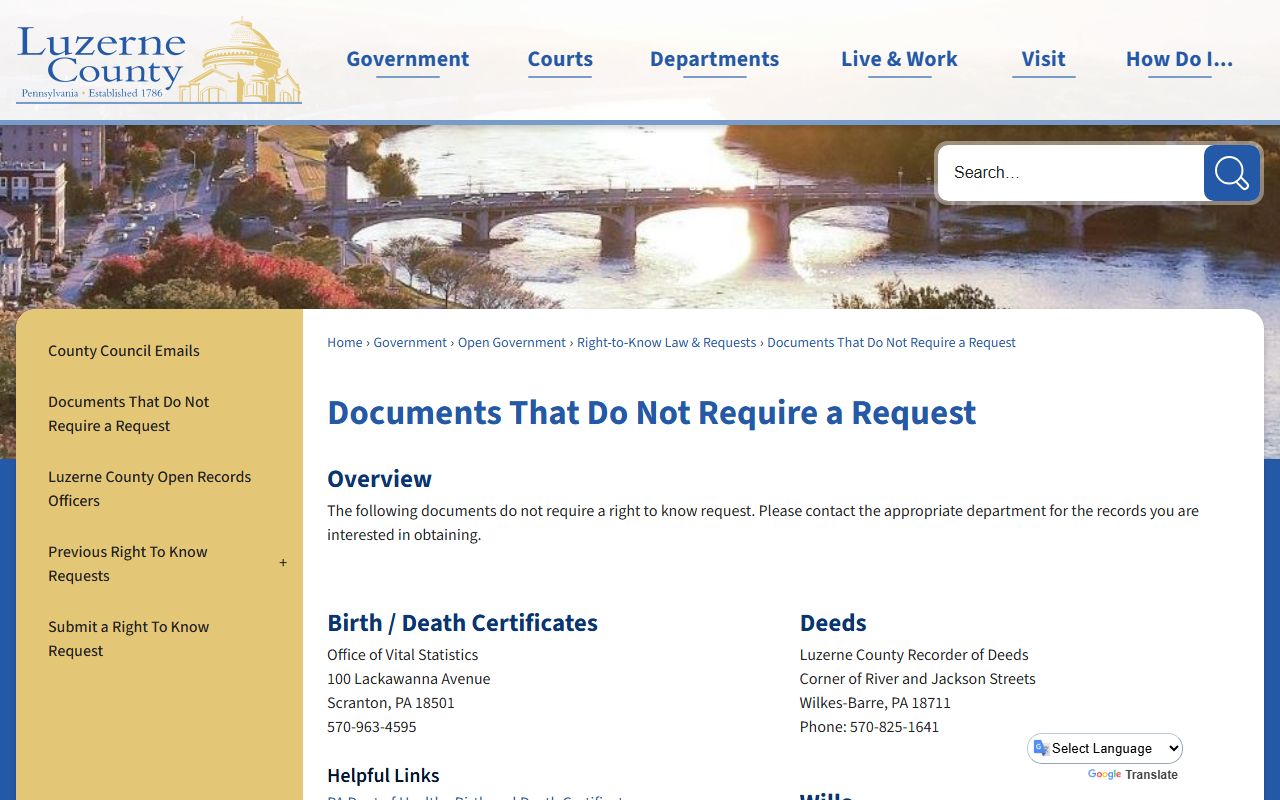Viewport: 1280px width, 800px height.
Task: Click the Google Translate text link
Action: coord(1132,775)
